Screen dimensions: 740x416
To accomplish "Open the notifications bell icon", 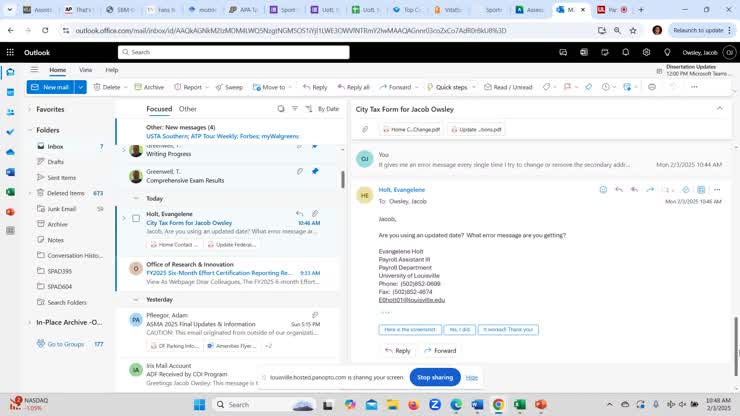I will 625,52.
